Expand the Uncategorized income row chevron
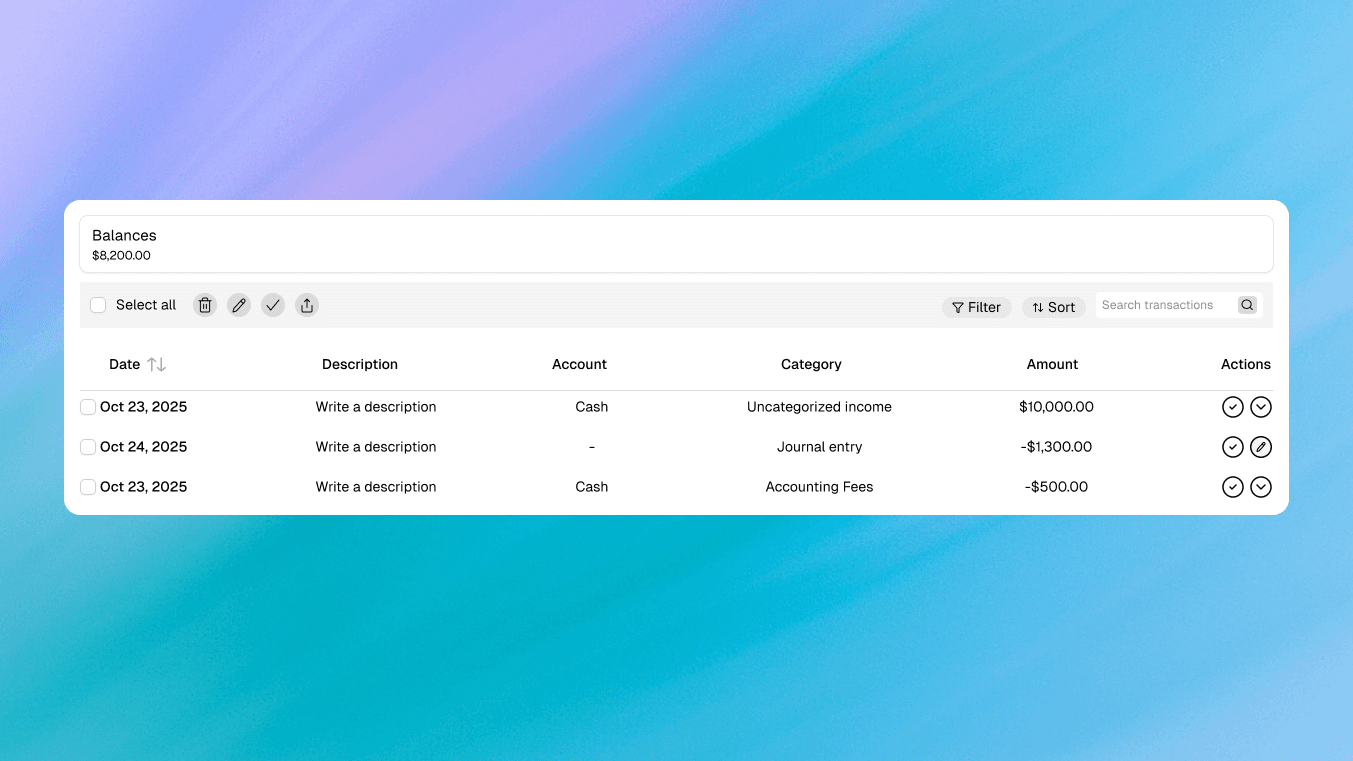 coord(1261,407)
